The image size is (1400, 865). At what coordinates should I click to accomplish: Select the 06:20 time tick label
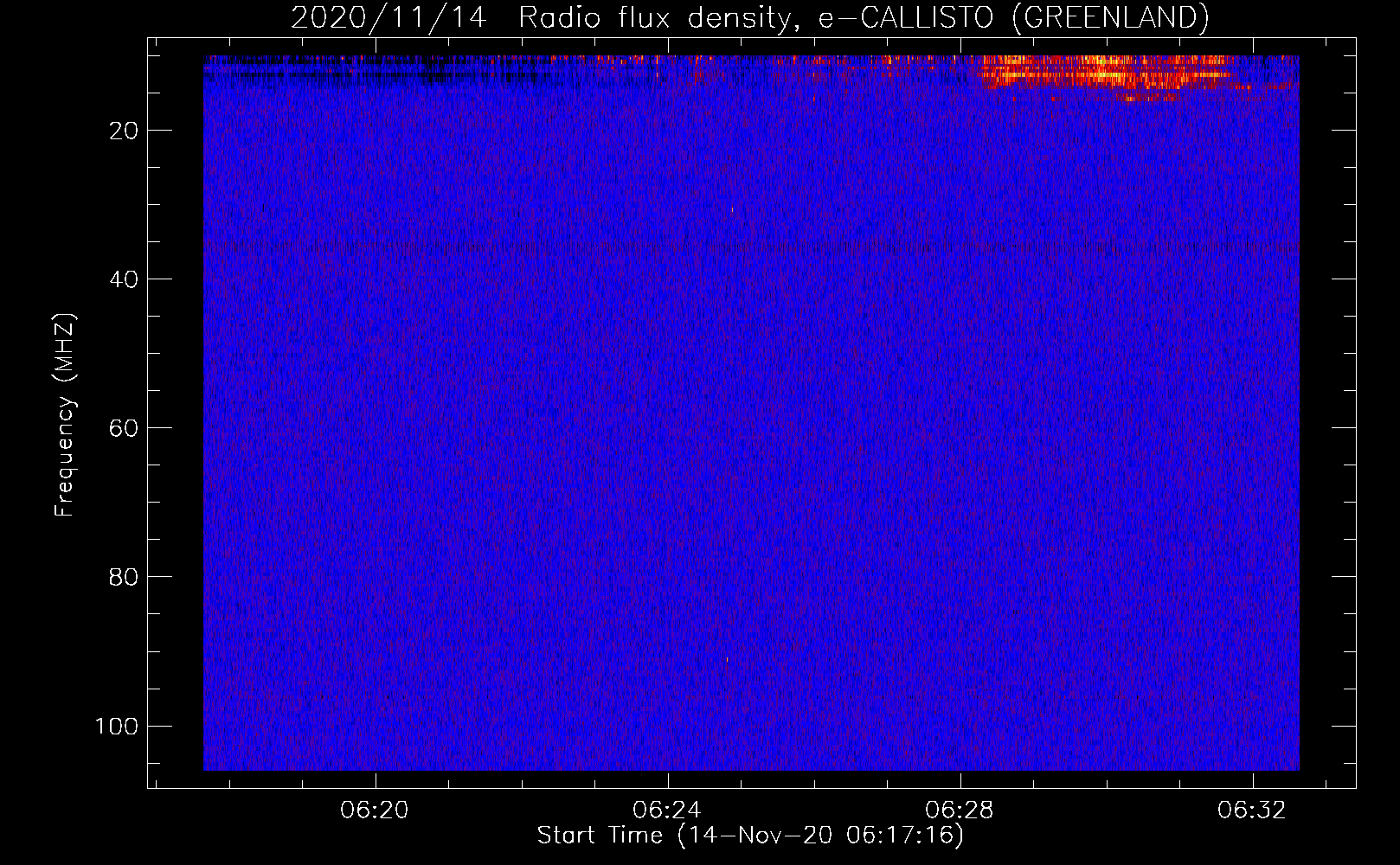click(374, 811)
